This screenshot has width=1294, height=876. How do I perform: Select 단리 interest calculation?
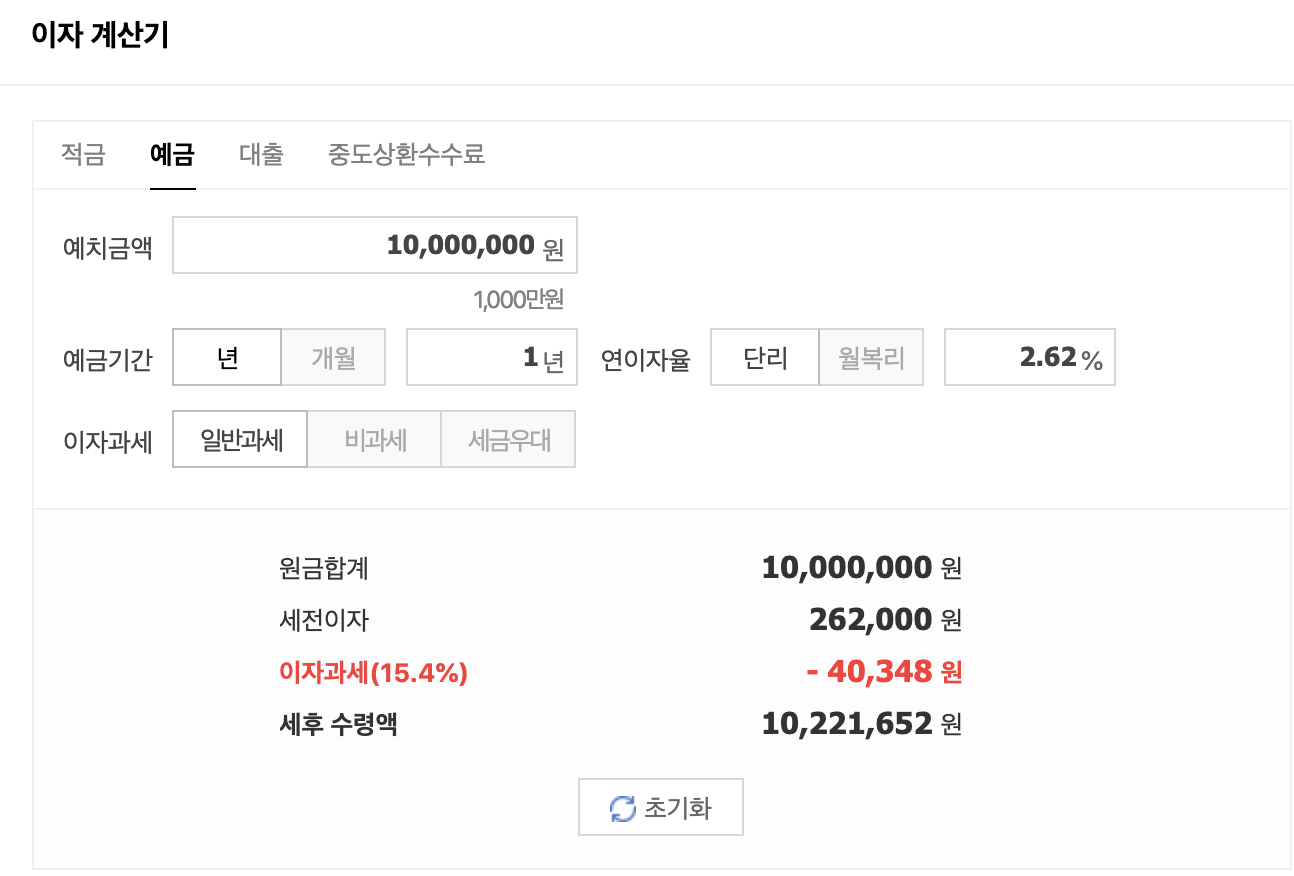[x=763, y=356]
